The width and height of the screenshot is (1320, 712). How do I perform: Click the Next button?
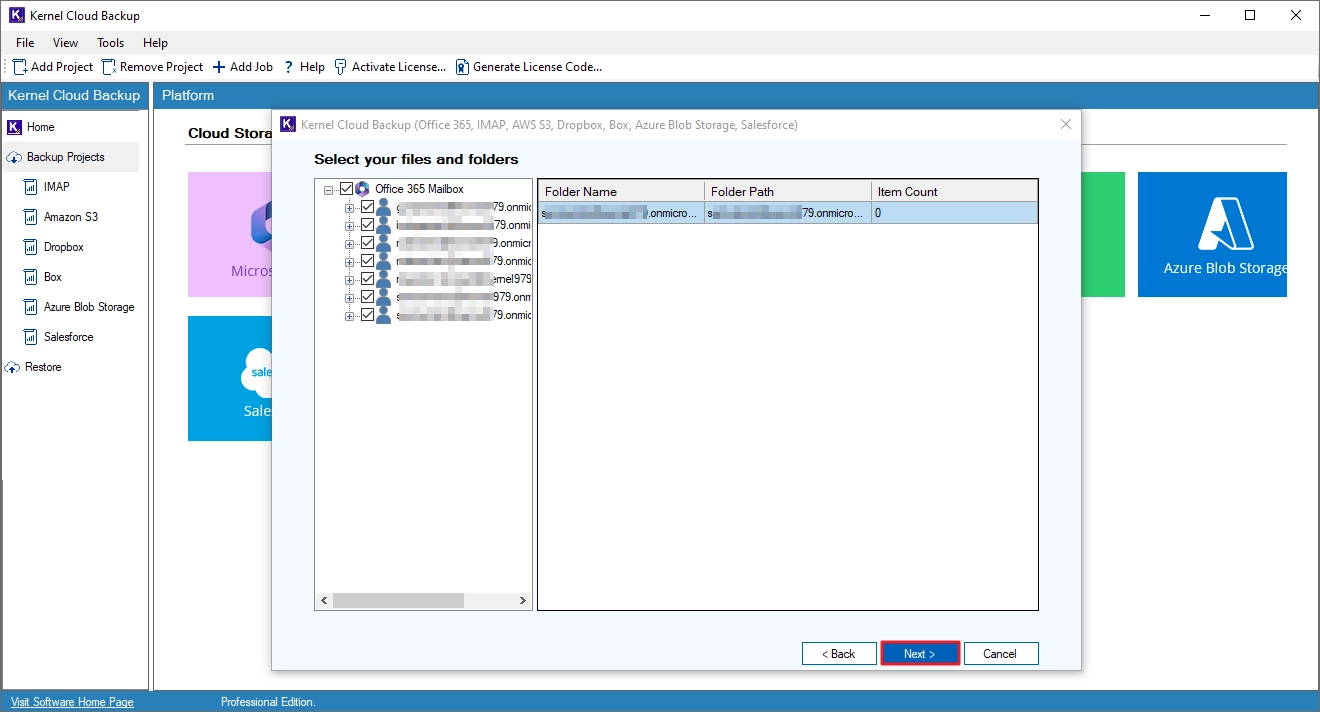920,653
